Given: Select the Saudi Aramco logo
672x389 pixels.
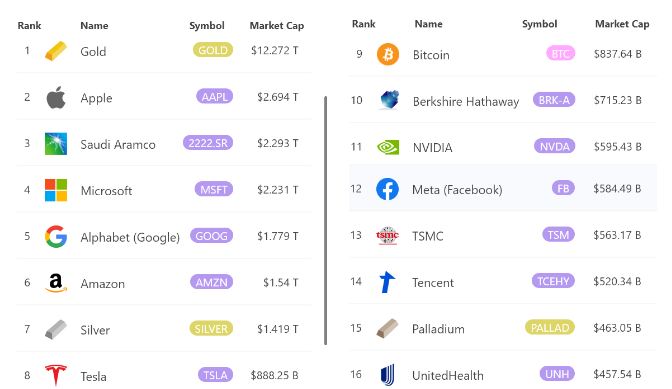Looking at the screenshot, I should point(56,144).
